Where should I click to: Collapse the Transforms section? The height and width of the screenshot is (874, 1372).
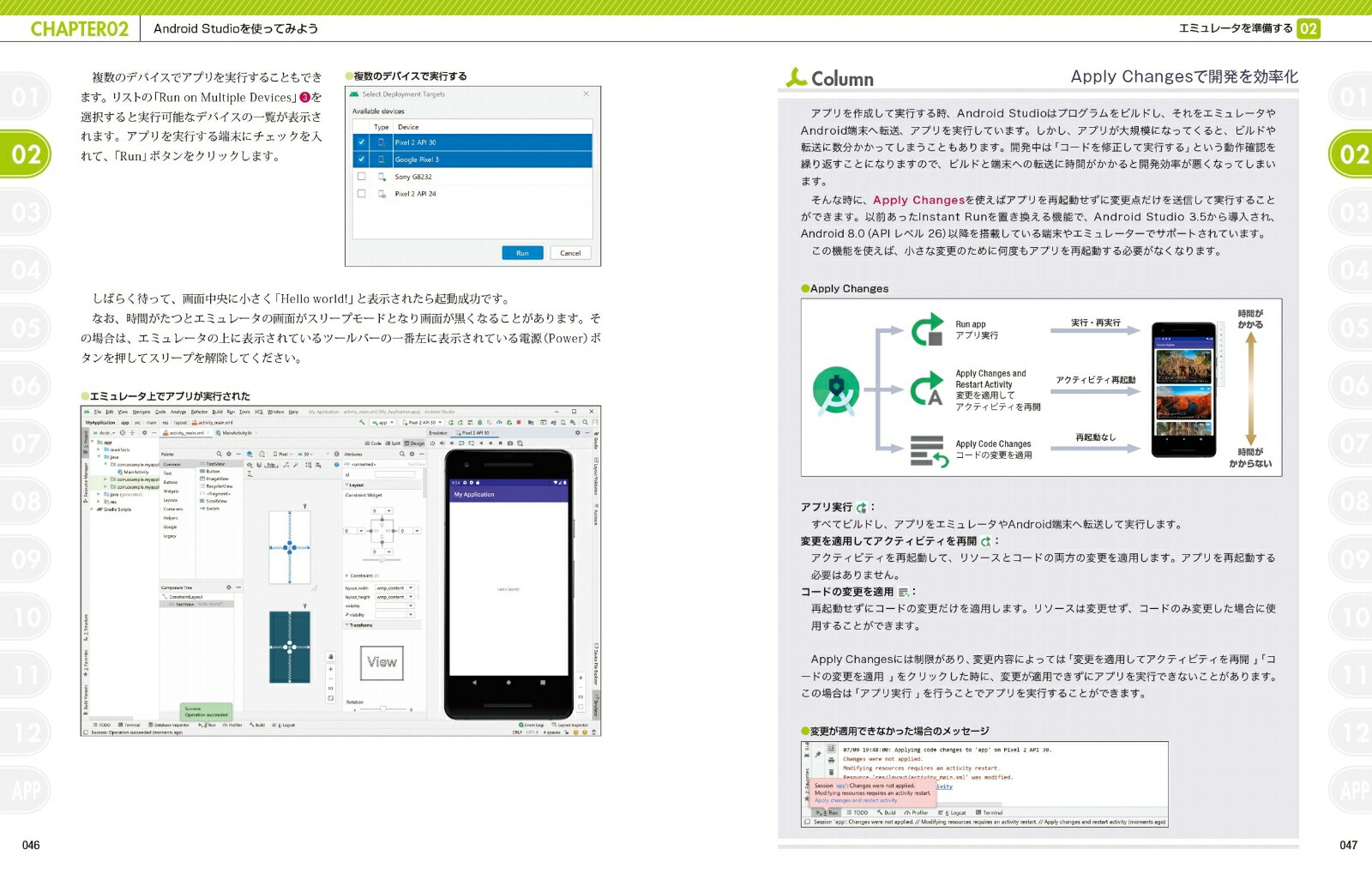pos(346,625)
